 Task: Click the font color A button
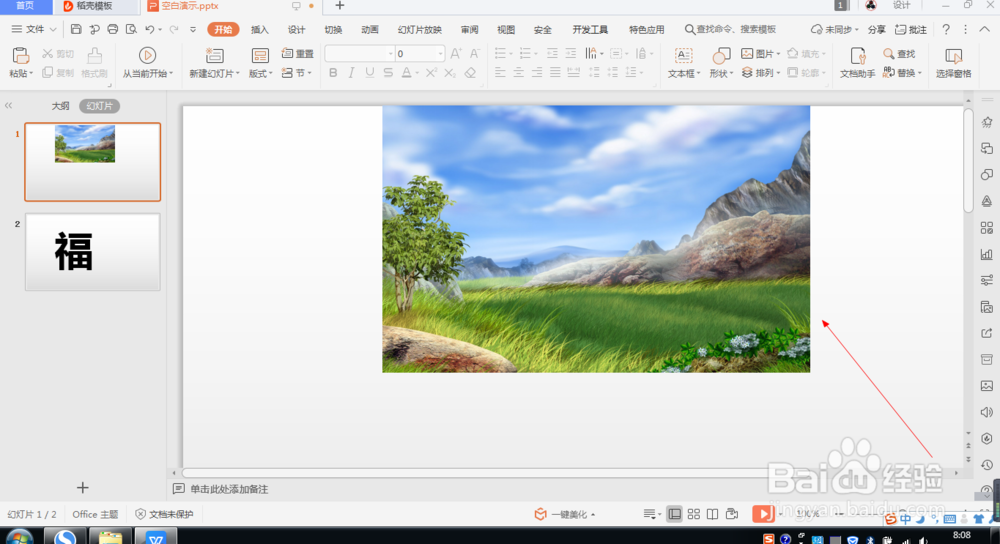click(x=406, y=73)
